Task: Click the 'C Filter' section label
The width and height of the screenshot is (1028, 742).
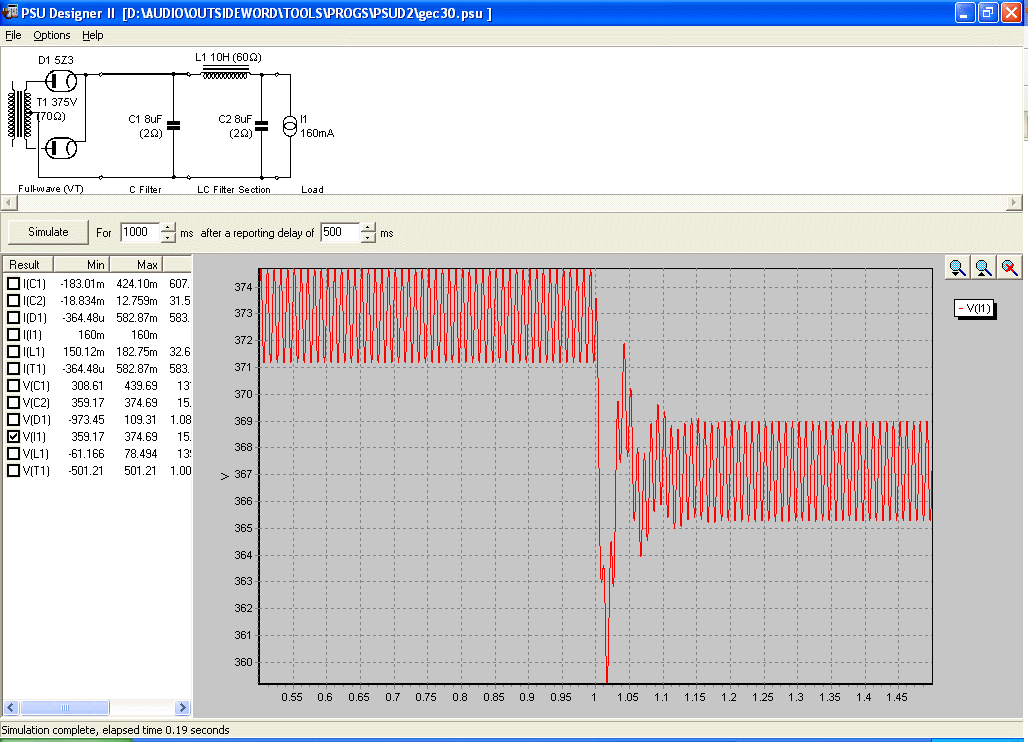Action: [x=145, y=189]
